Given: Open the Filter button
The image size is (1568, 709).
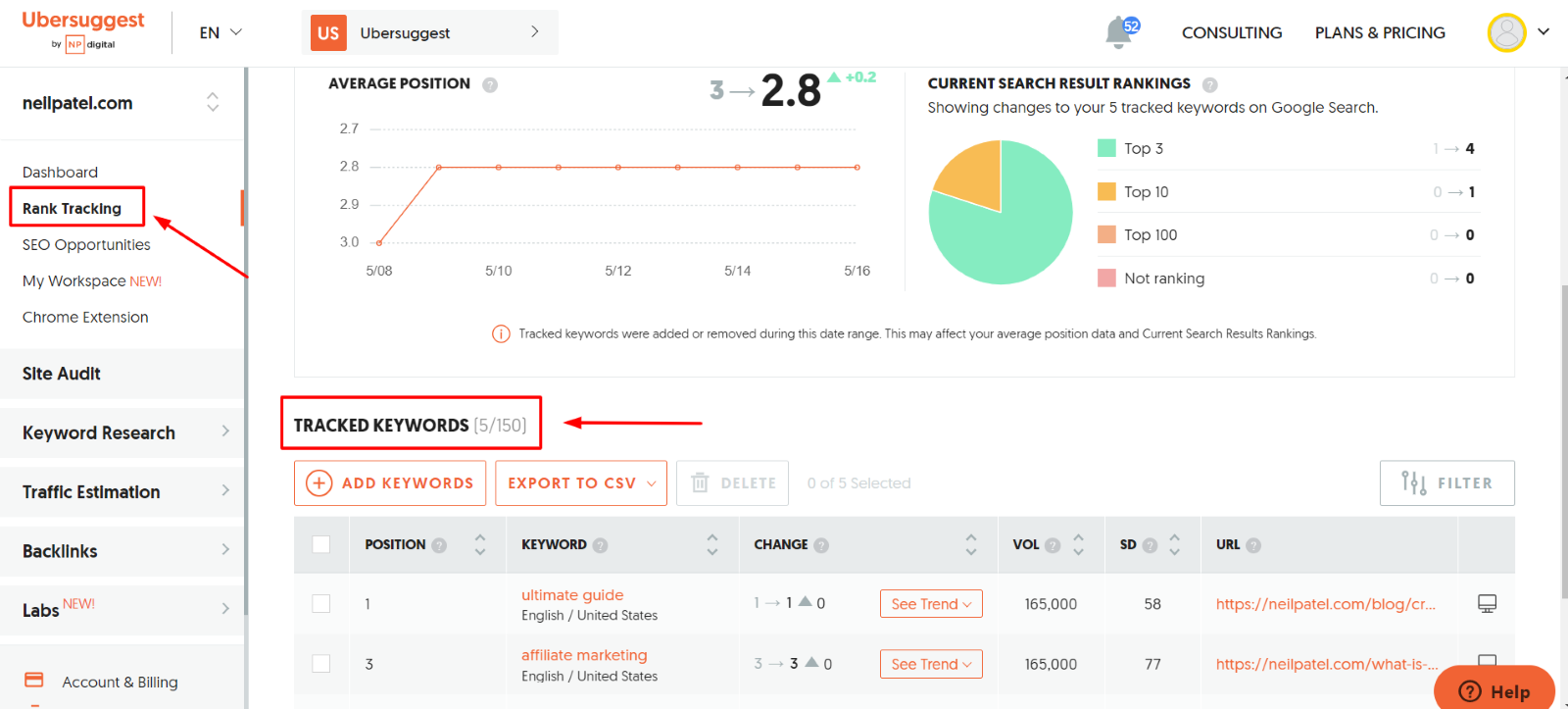Looking at the screenshot, I should pos(1446,483).
